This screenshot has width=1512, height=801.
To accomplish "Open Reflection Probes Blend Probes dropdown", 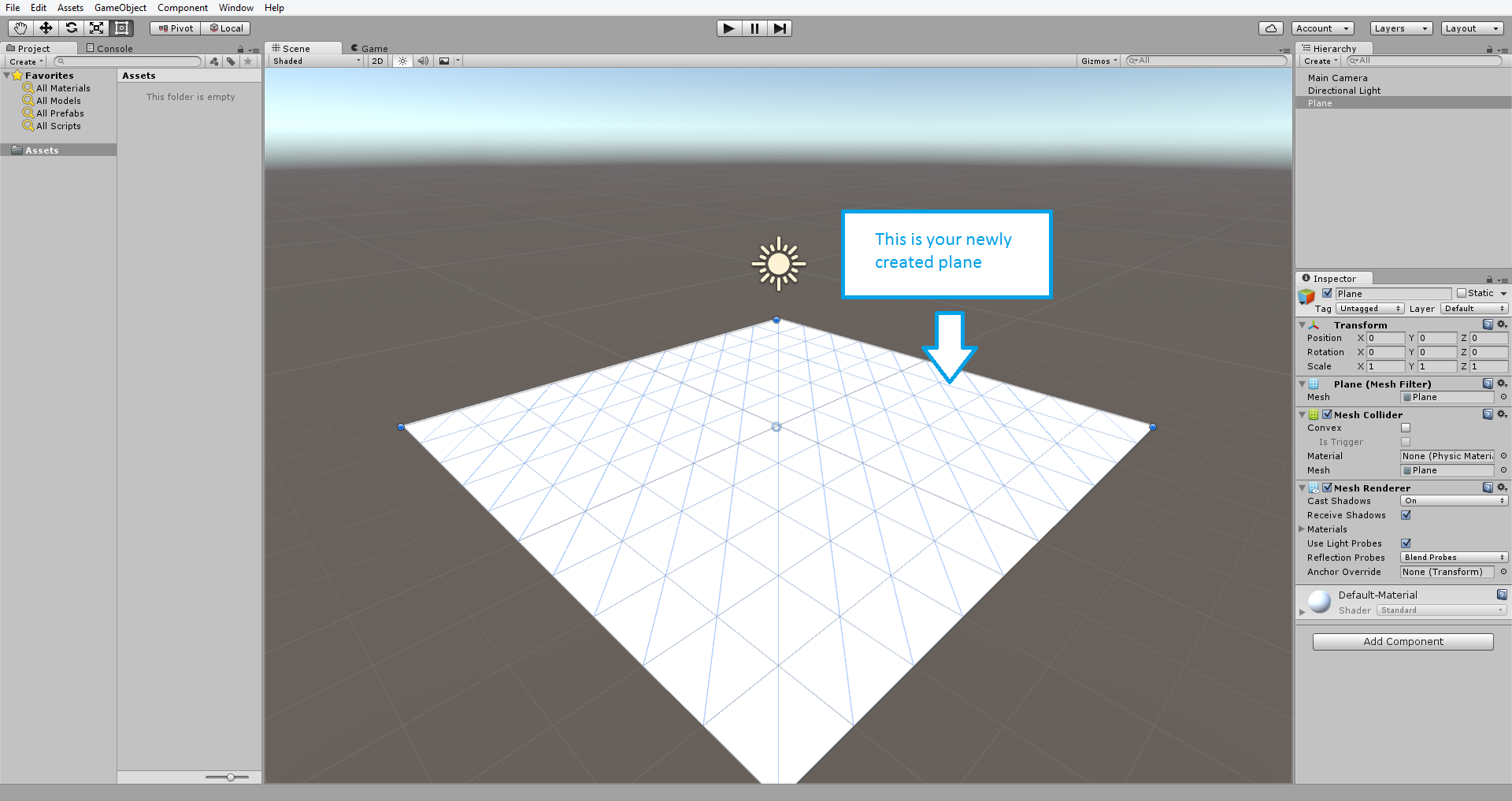I will point(1454,558).
